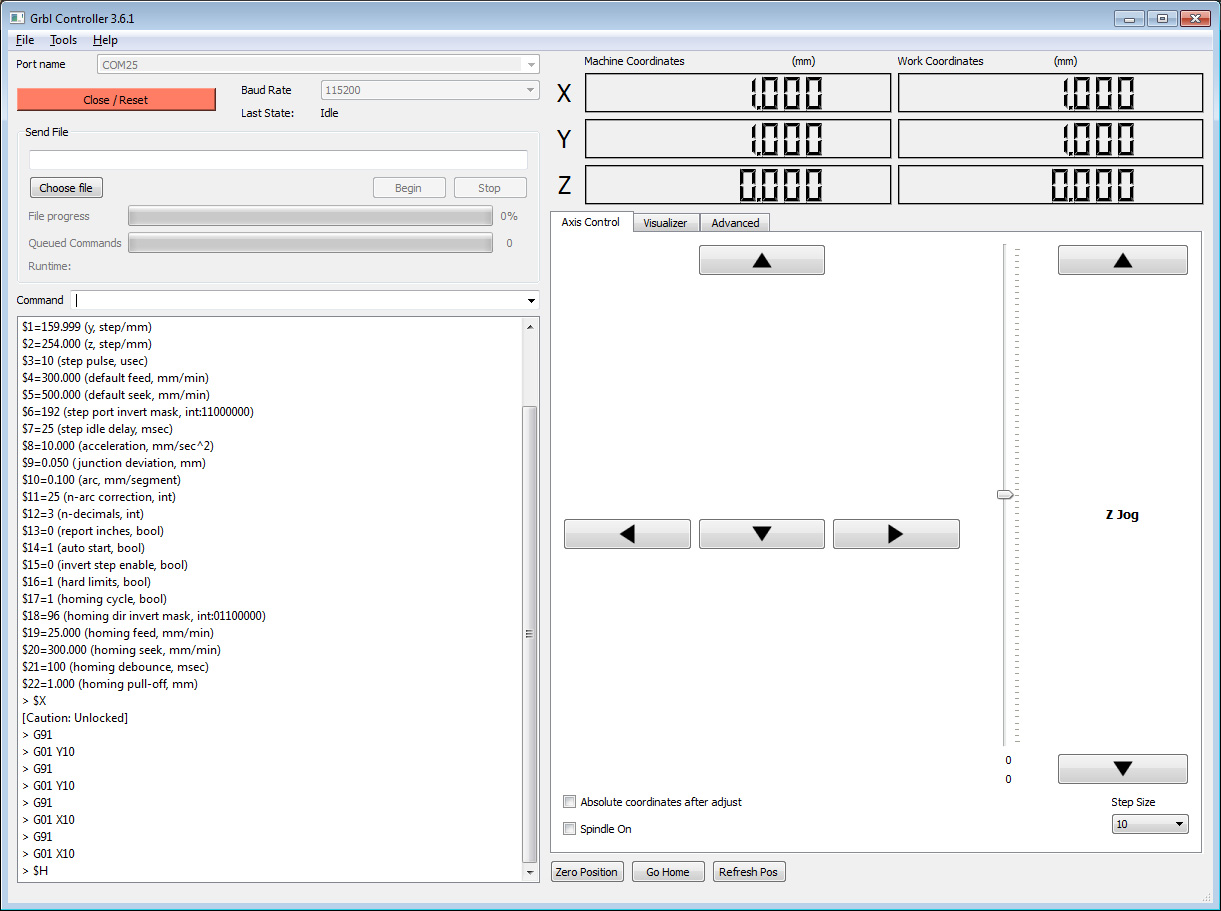Switch to the Visualizer tab
This screenshot has width=1221, height=911.
[x=665, y=223]
